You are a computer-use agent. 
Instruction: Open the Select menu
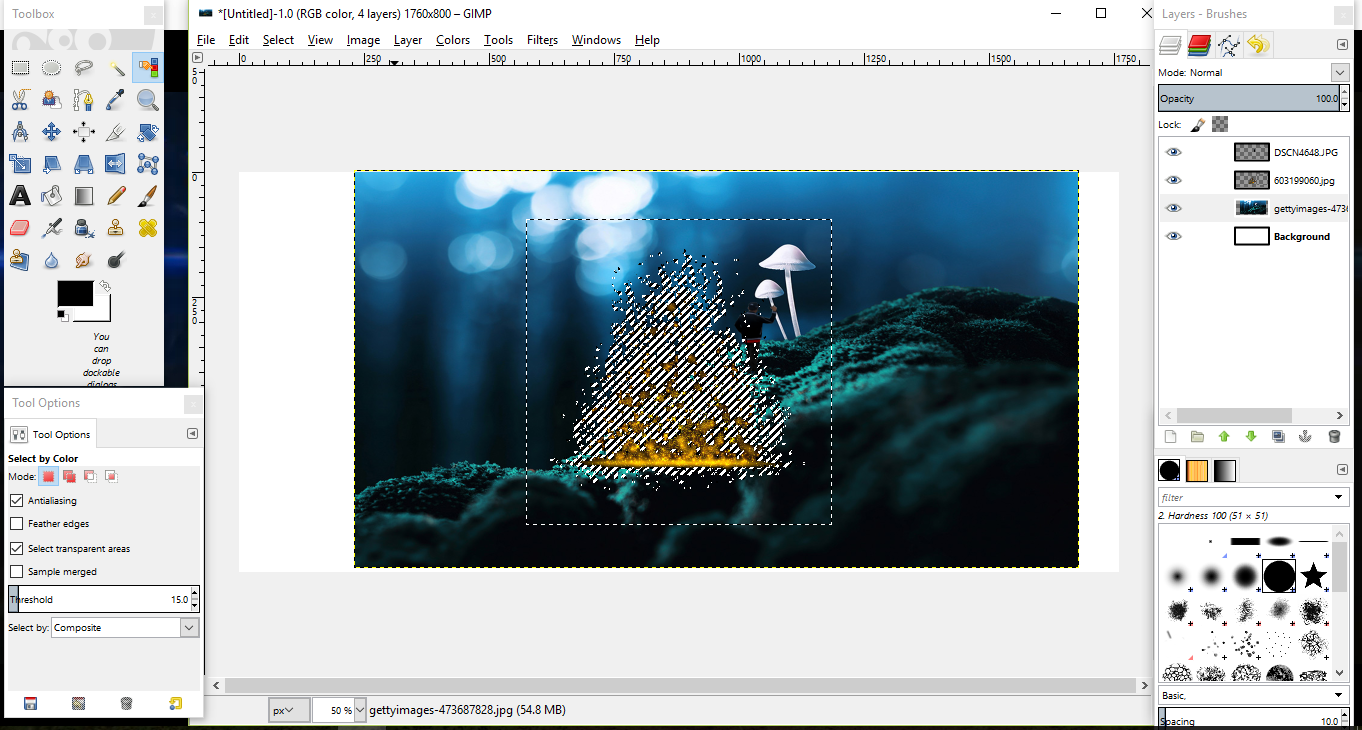click(278, 40)
